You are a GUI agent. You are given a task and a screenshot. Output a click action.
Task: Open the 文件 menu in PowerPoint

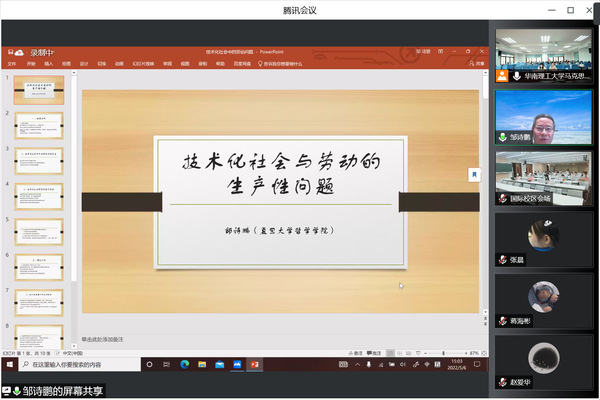[13, 62]
